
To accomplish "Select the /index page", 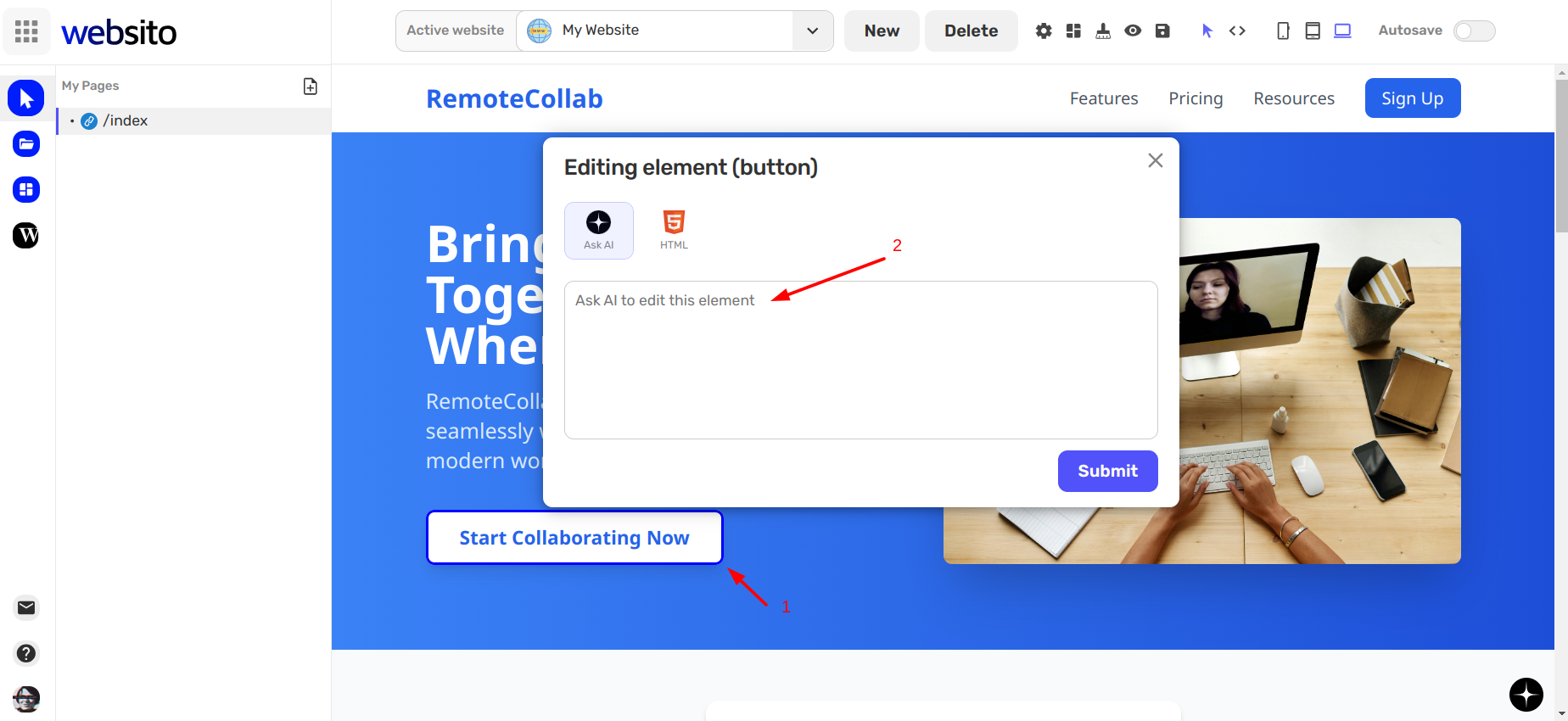I will [x=193, y=120].
